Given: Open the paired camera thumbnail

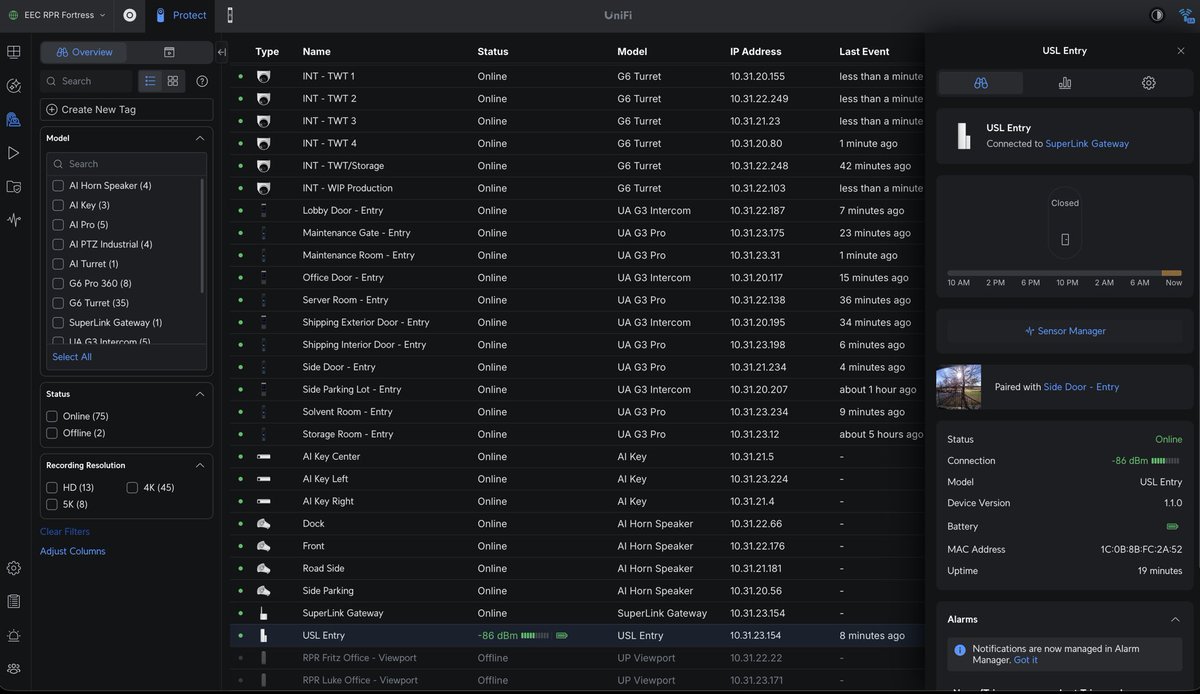Looking at the screenshot, I should 958,387.
